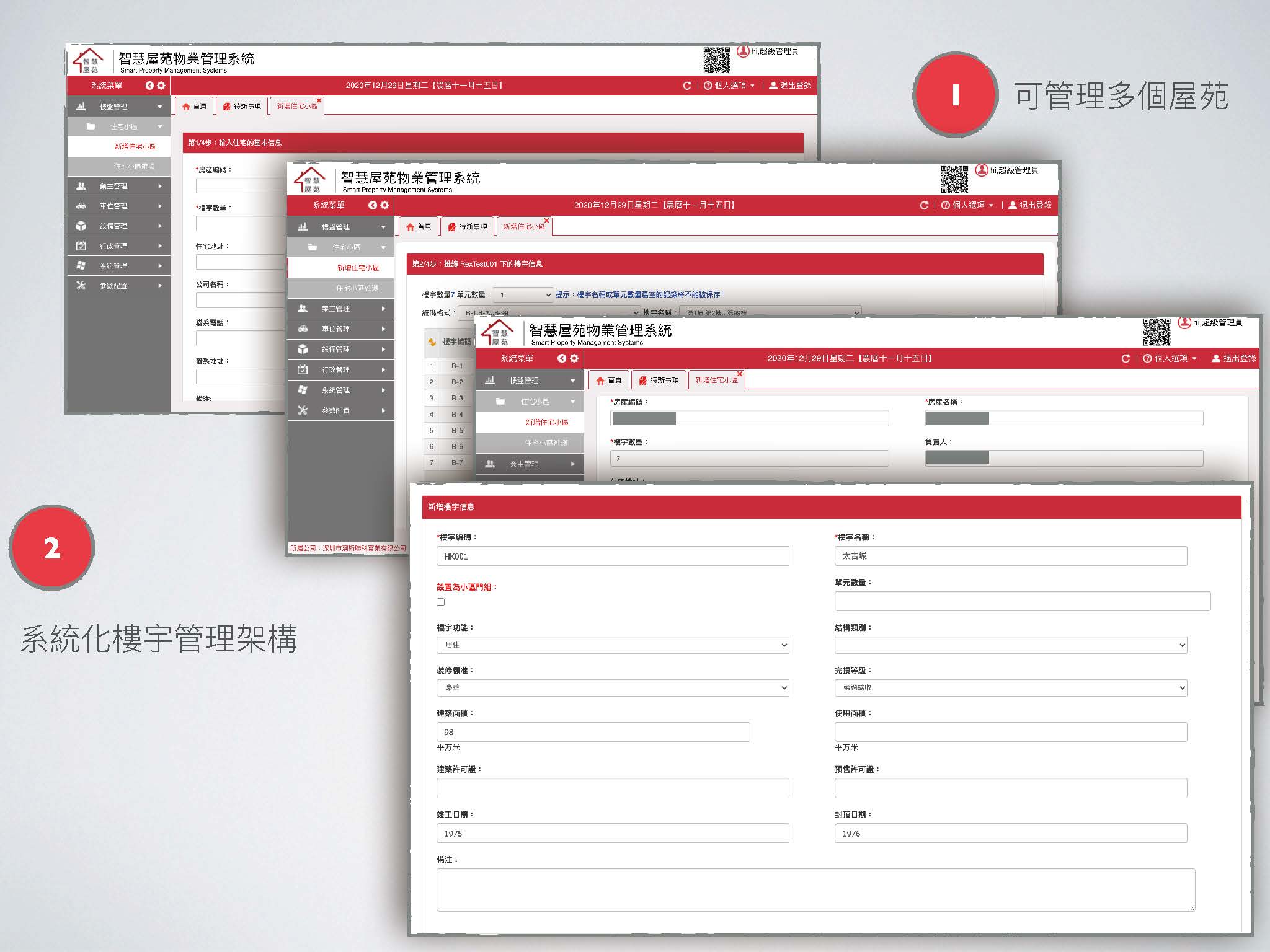
Task: Switch to 首頁 tab in the backmost window
Action: pos(194,106)
